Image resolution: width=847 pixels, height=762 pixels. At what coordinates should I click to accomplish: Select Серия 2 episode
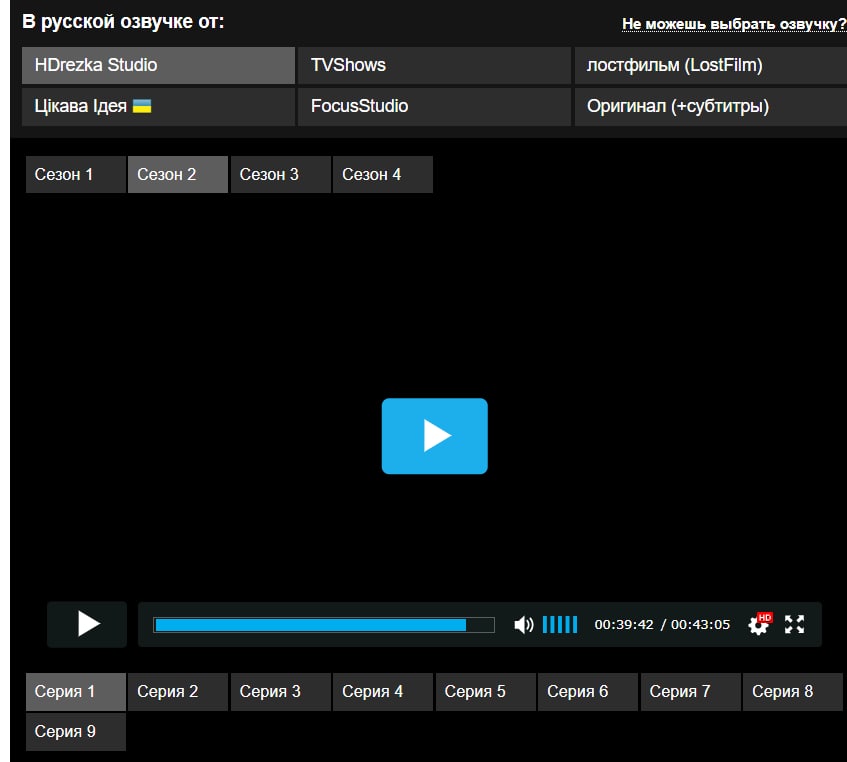(178, 692)
